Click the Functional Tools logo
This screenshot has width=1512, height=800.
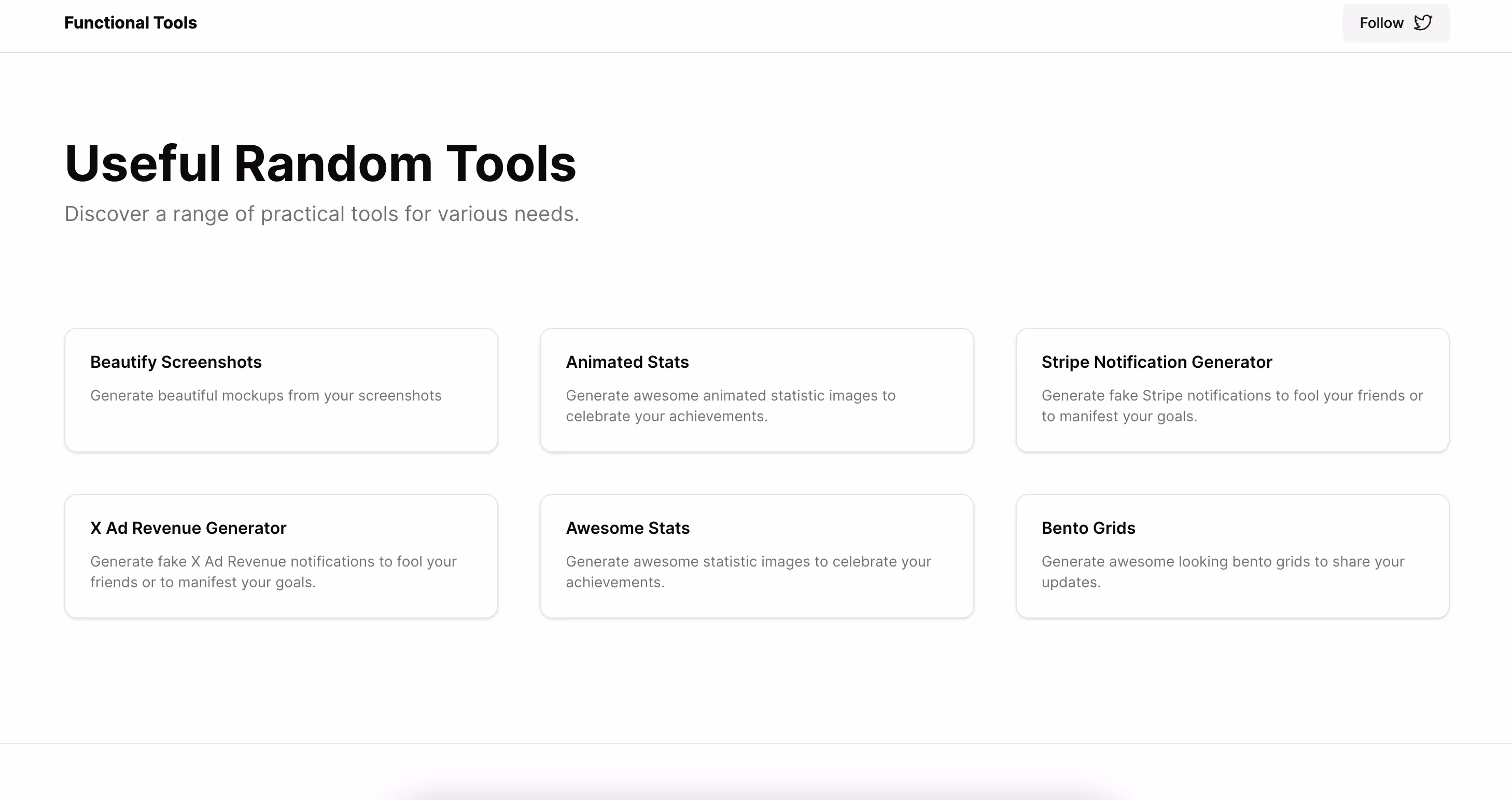(x=130, y=23)
